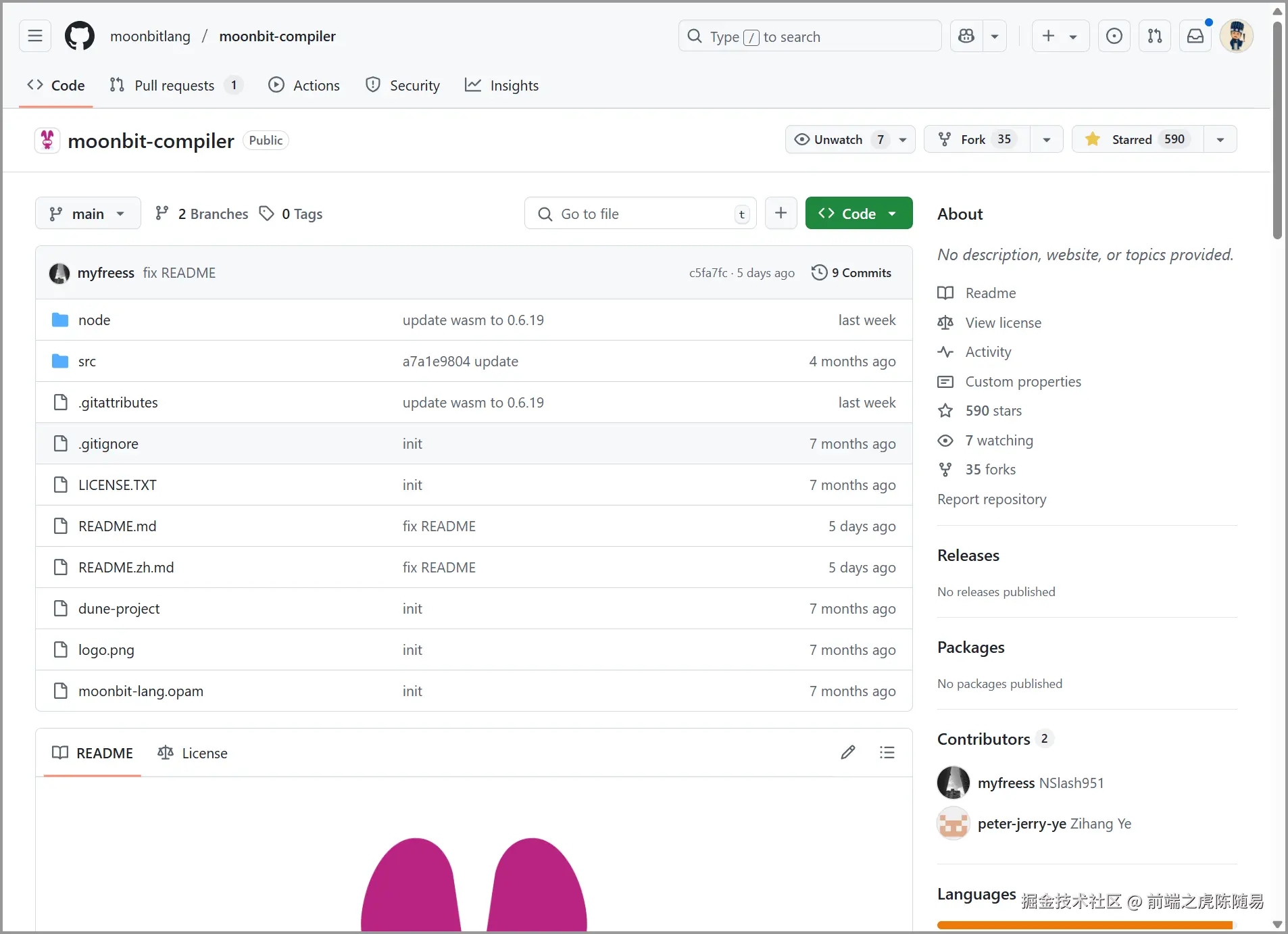Click Report repository link
The height and width of the screenshot is (934, 1288).
click(x=992, y=499)
